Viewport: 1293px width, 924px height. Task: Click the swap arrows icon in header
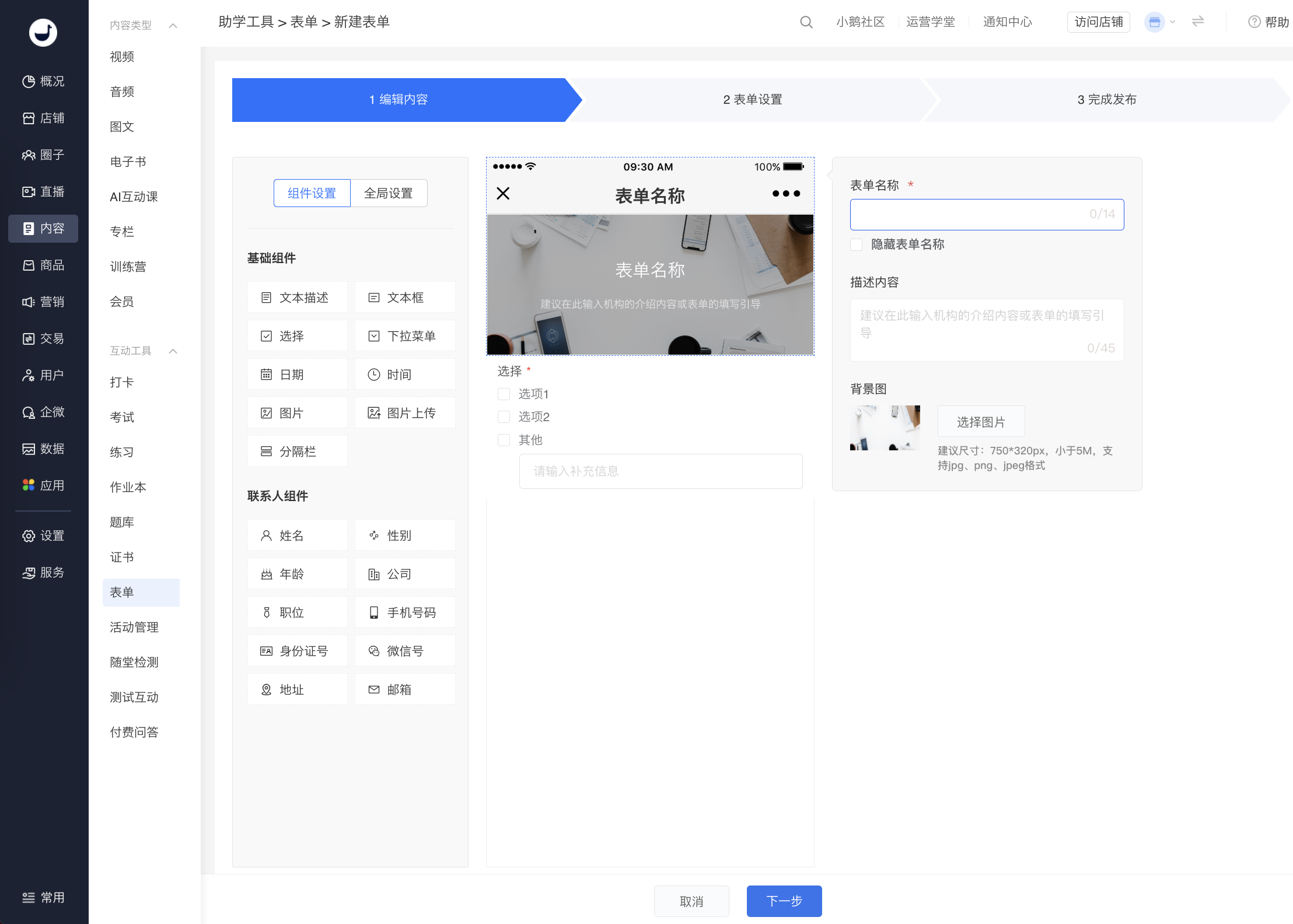[1198, 22]
